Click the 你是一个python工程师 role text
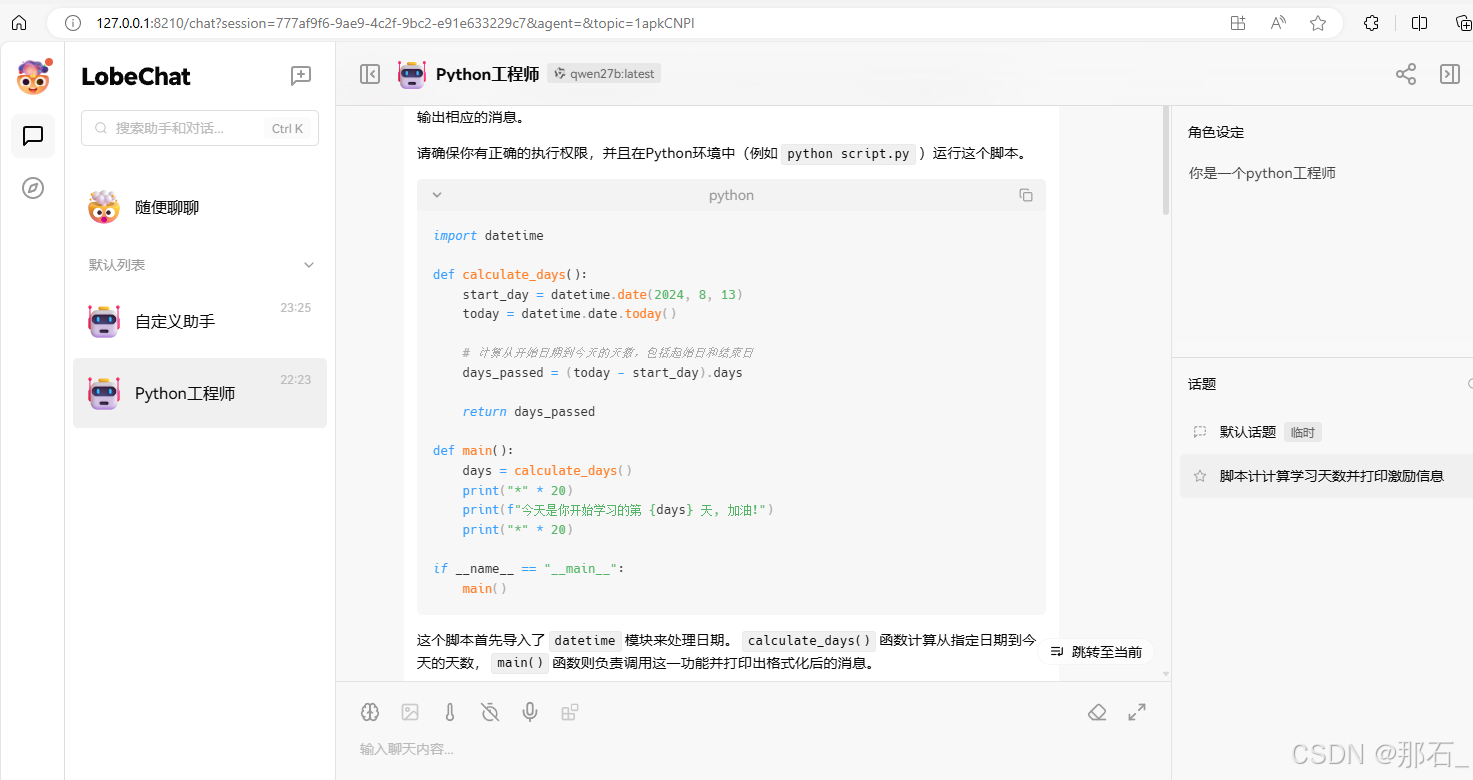This screenshot has width=1473, height=780. [1262, 173]
